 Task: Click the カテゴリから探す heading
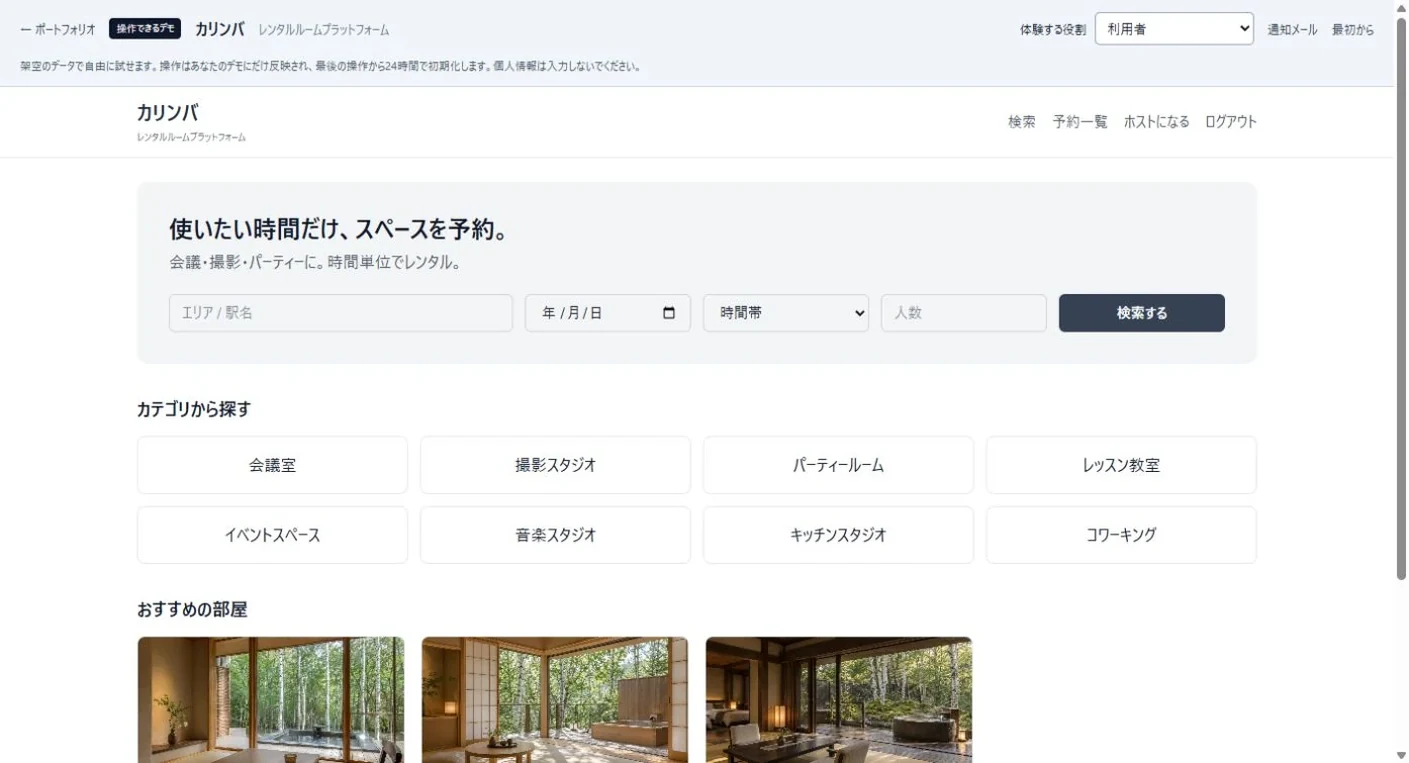pos(194,409)
